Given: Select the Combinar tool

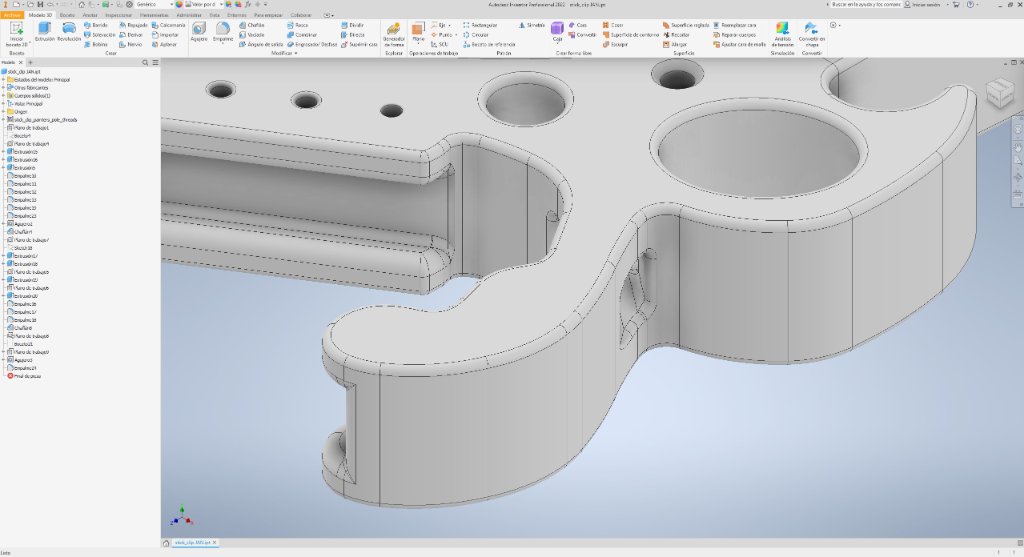Looking at the screenshot, I should click(302, 35).
